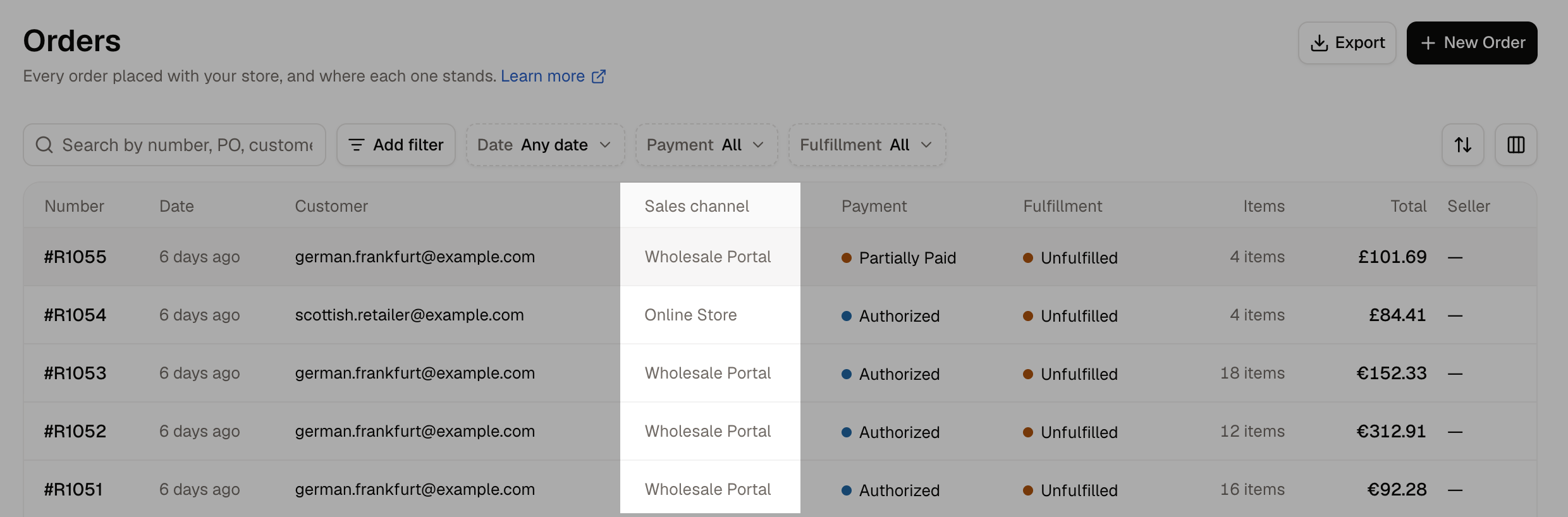Click the Sales channel column header
Viewport: 1568px width, 517px height.
coord(697,206)
